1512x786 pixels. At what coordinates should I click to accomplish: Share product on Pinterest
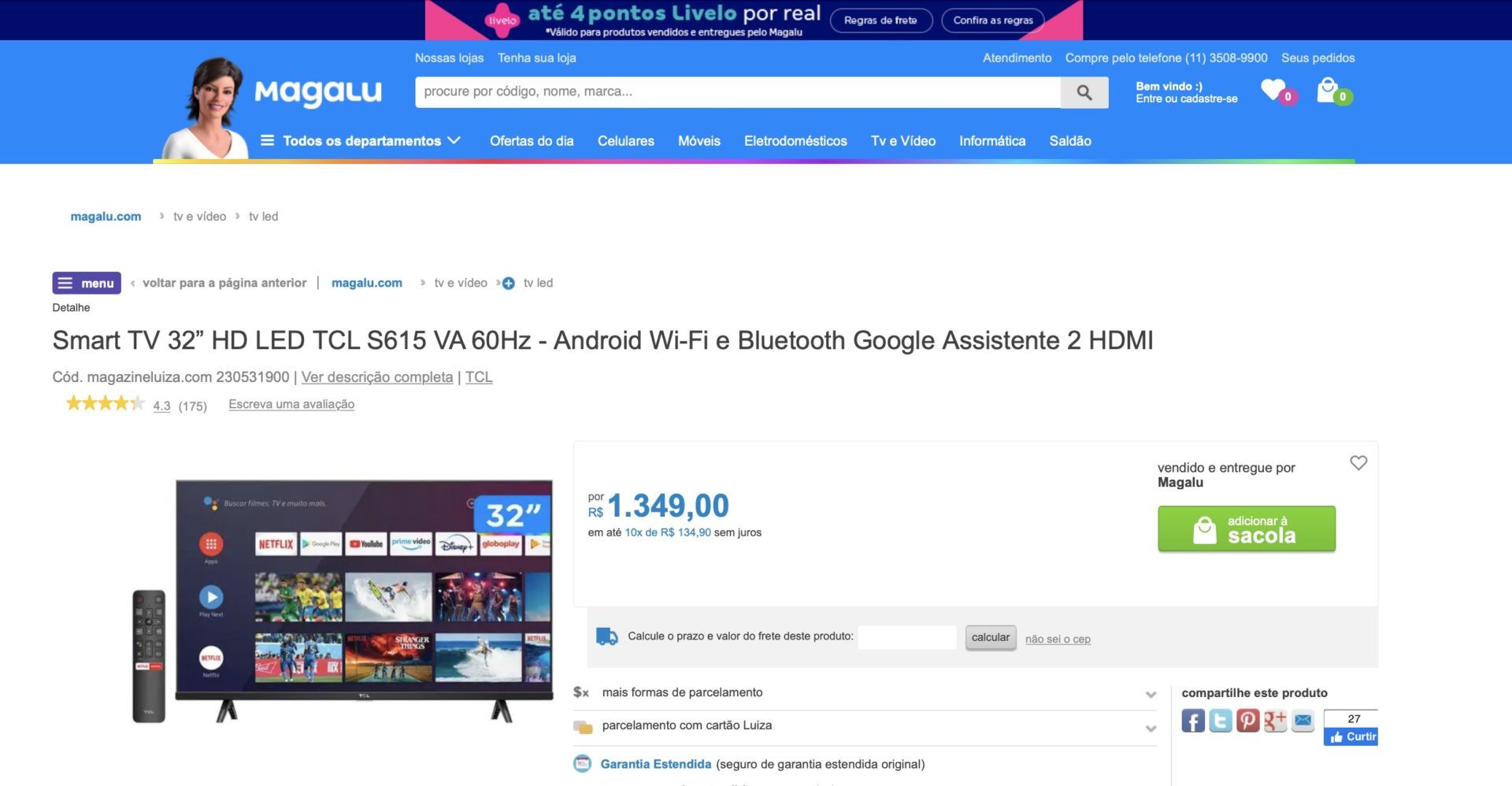1248,721
